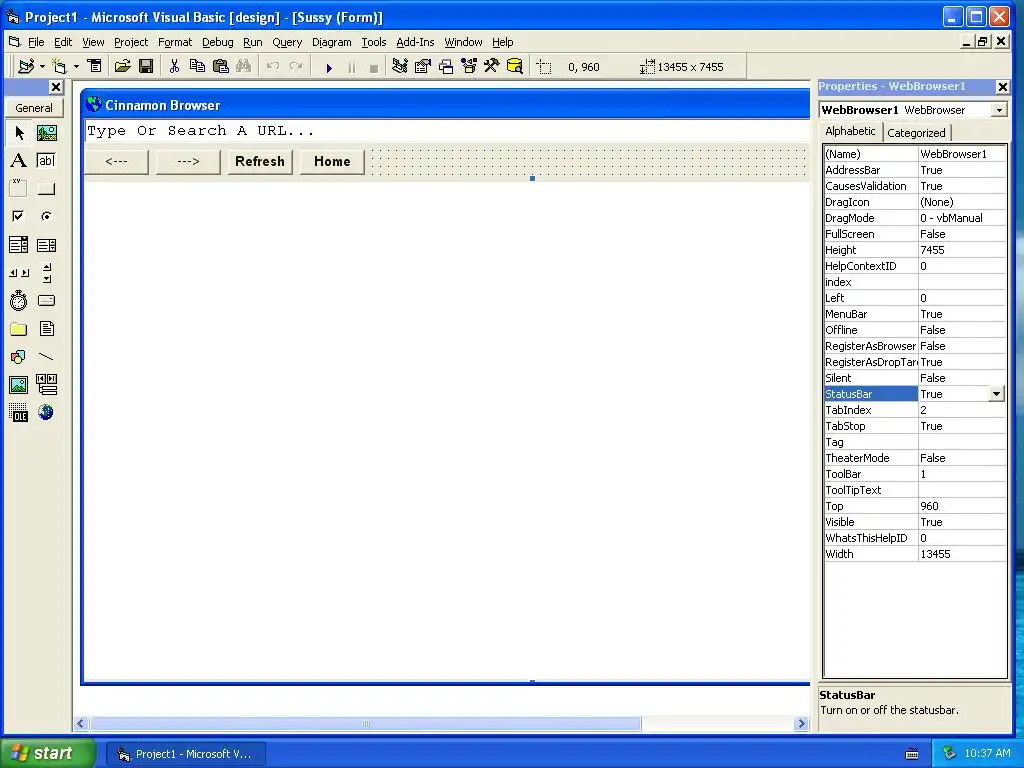Switch to the Alphabetic properties tab

850,131
